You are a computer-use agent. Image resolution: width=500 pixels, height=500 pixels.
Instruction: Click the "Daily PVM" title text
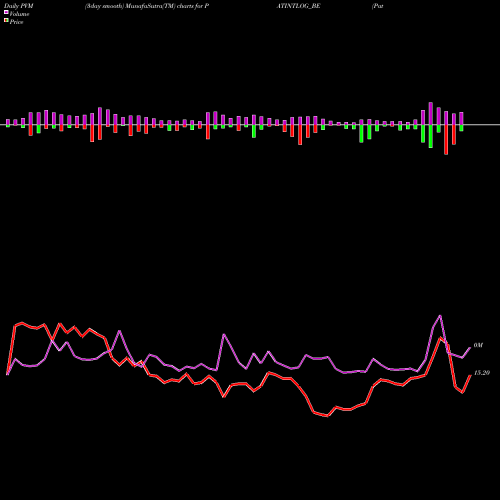click(19, 6)
